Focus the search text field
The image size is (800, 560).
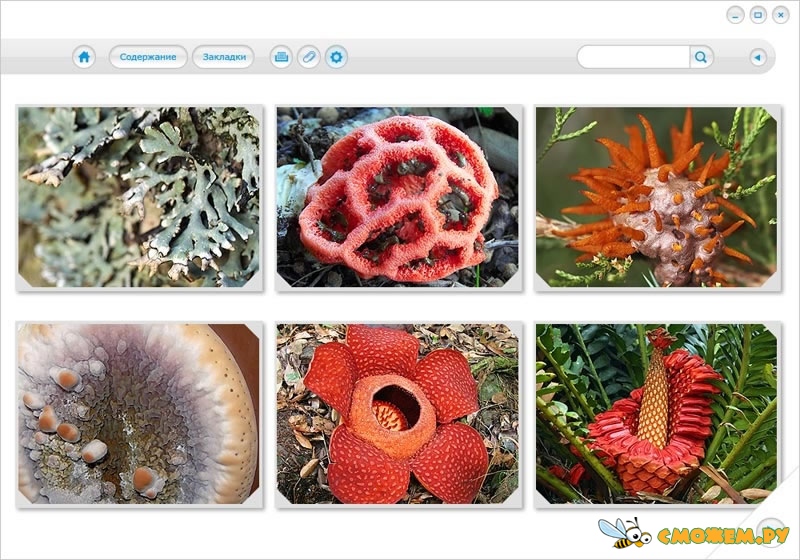(634, 57)
